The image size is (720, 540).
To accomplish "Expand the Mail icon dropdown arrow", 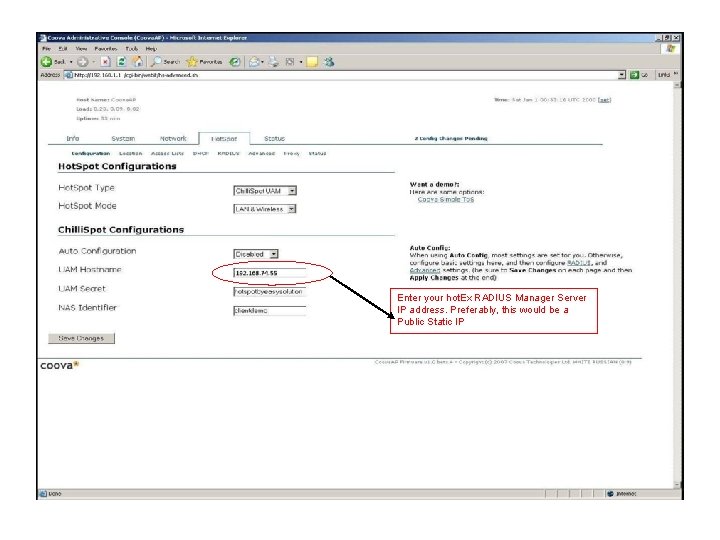I will pos(262,62).
